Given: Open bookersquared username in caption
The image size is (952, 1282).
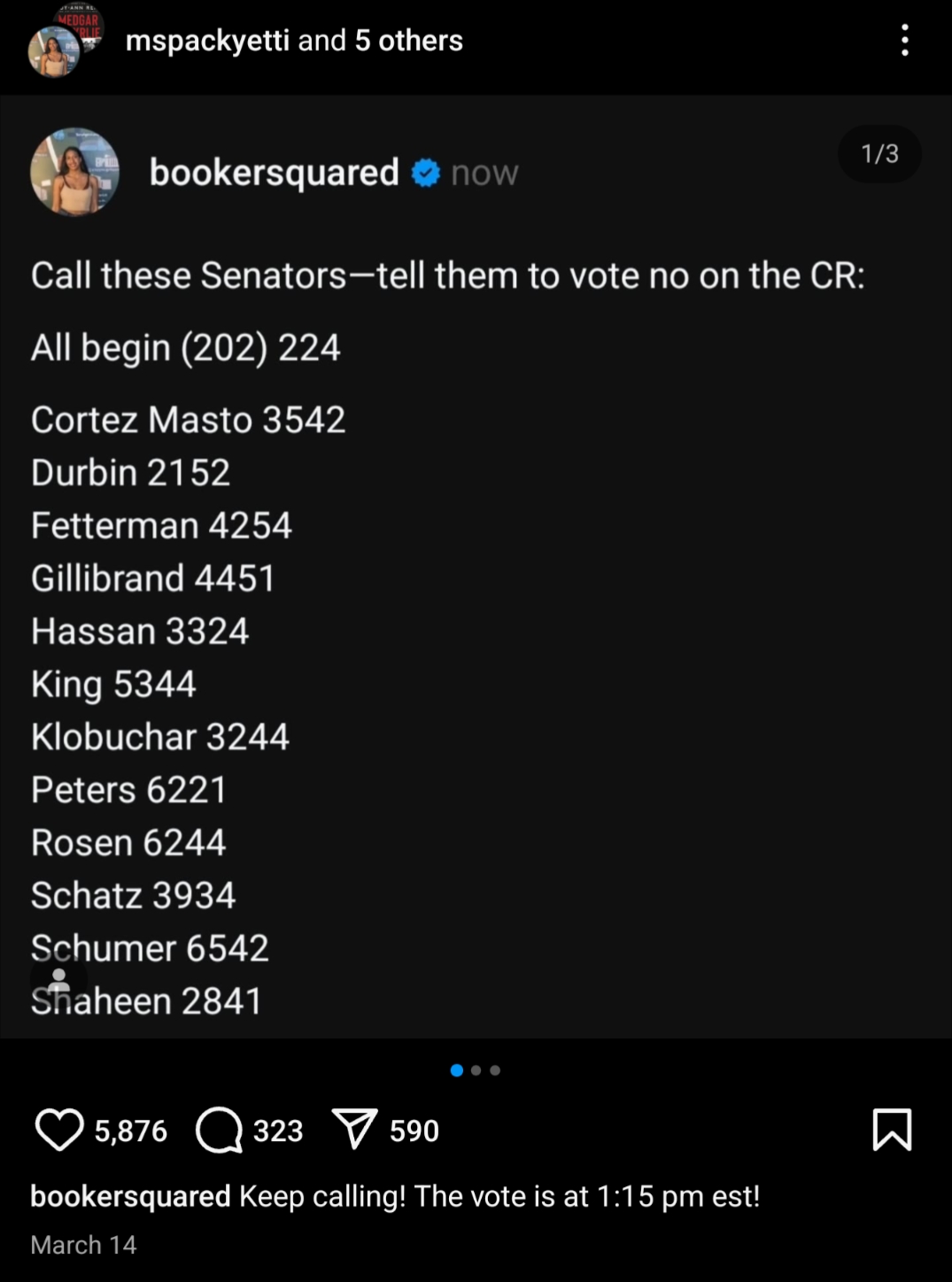Looking at the screenshot, I should point(130,1196).
